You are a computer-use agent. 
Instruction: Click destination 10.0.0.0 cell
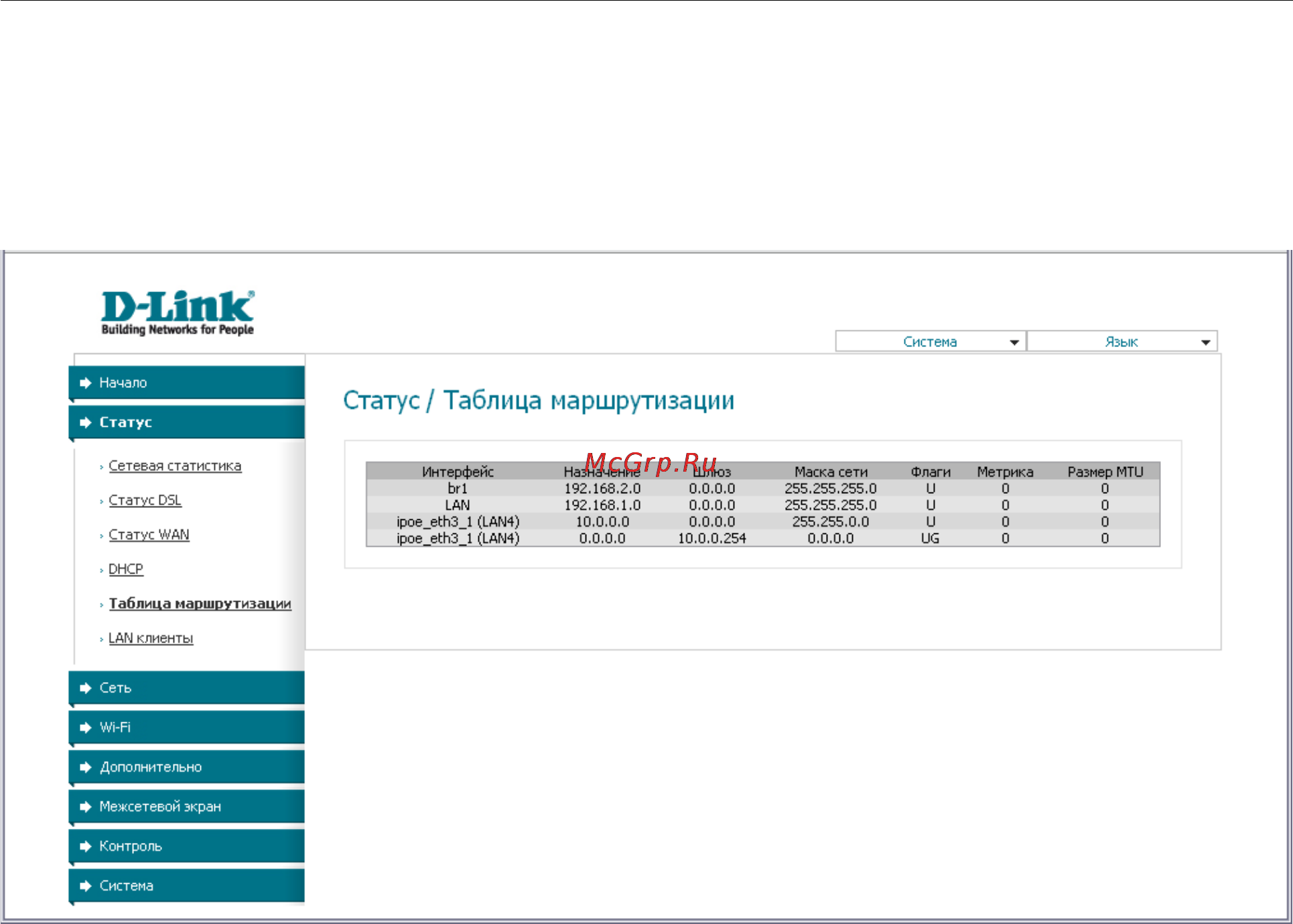602,522
